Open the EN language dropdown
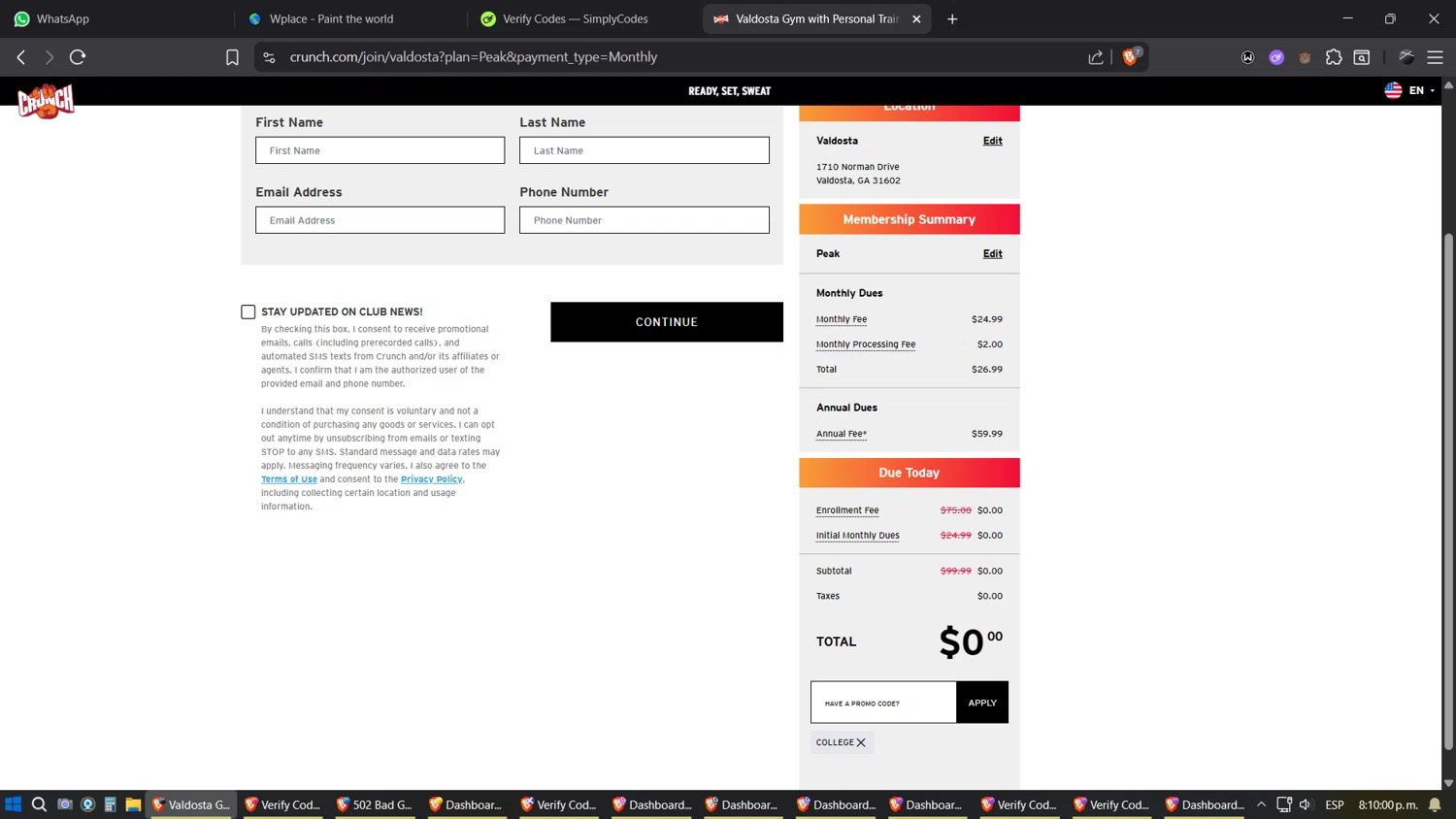1456x819 pixels. pos(1409,90)
